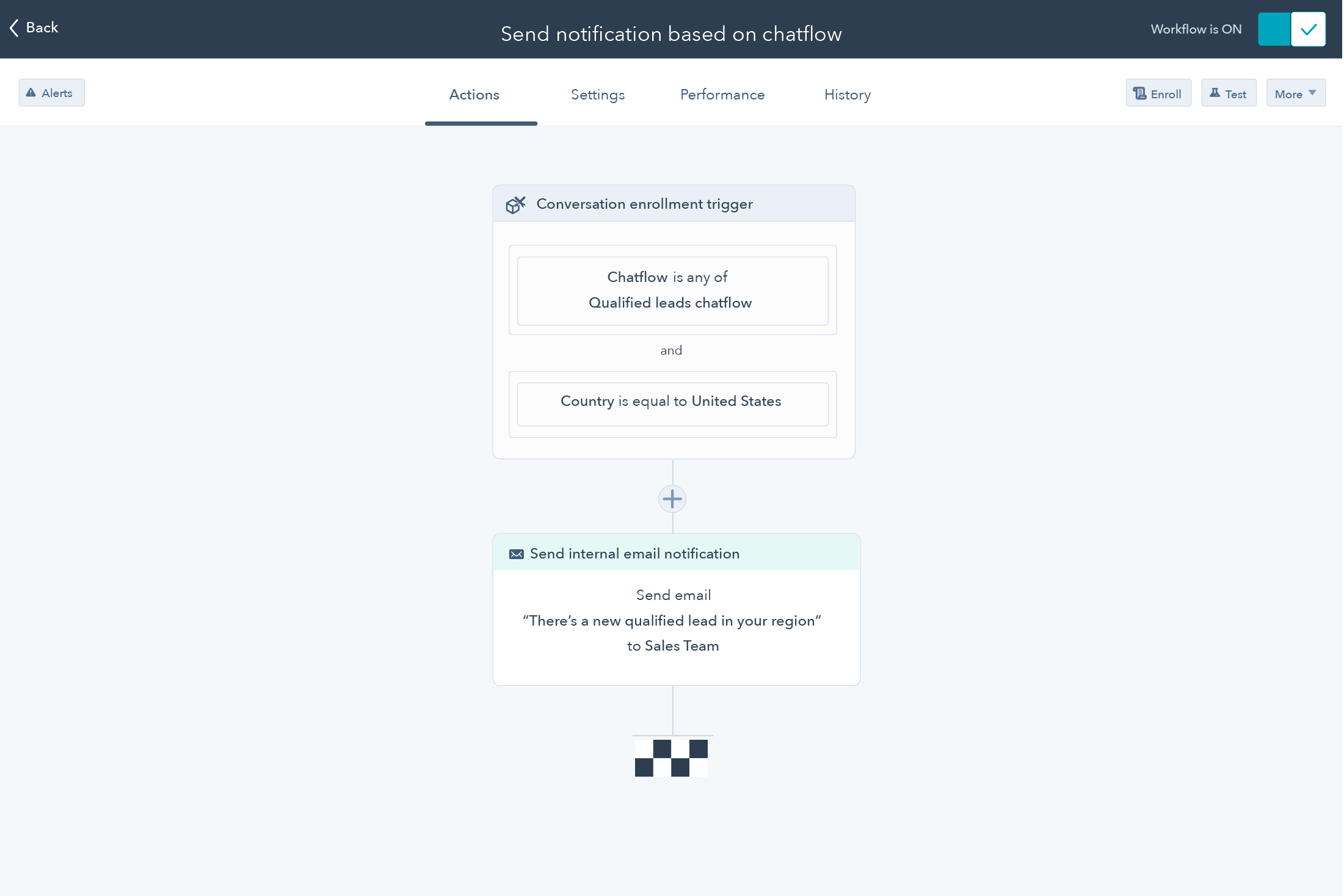Switch to the Settings tab
This screenshot has height=896, width=1344.
pyautogui.click(x=597, y=95)
